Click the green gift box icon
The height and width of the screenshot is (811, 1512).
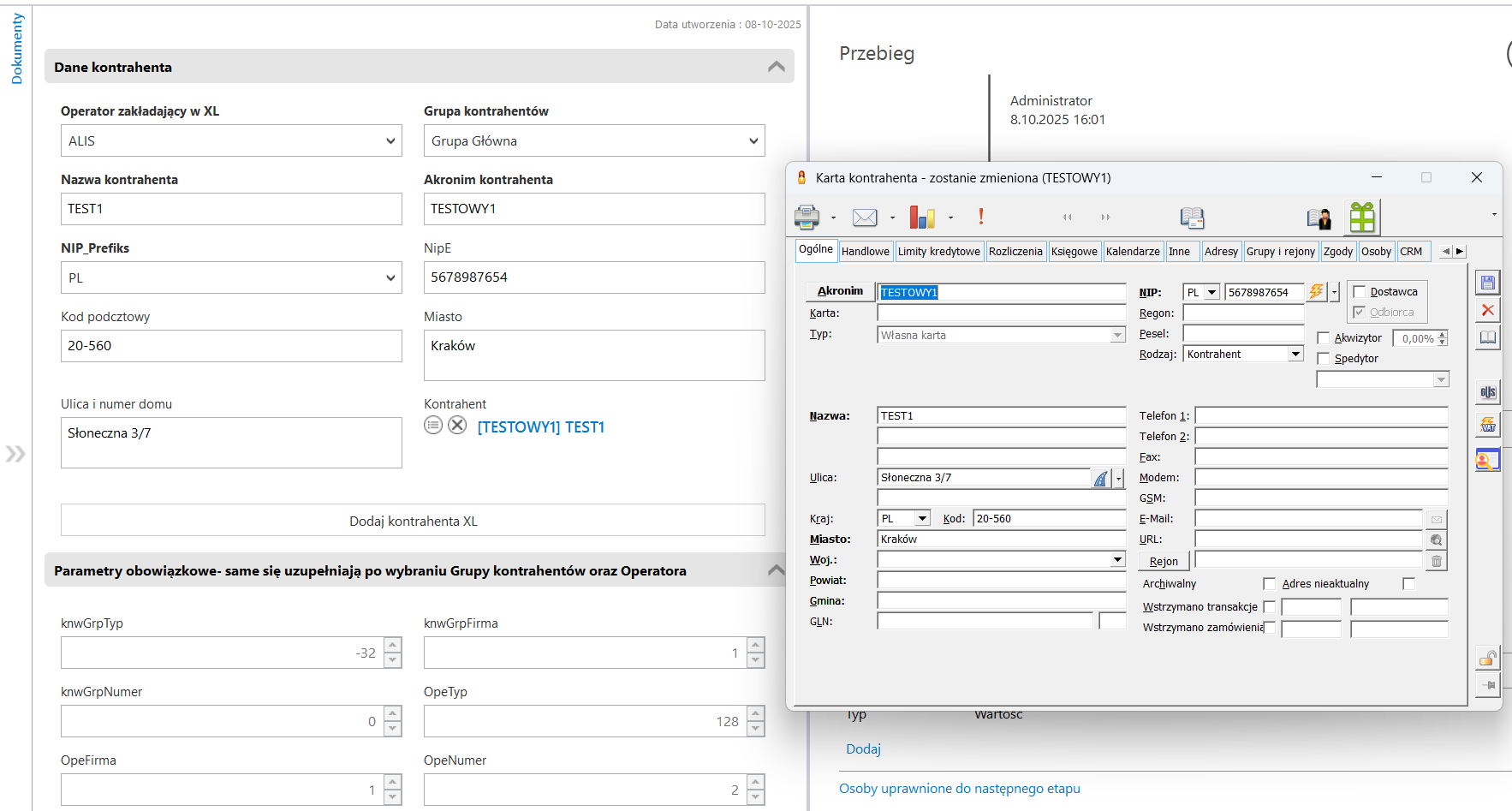(1362, 218)
